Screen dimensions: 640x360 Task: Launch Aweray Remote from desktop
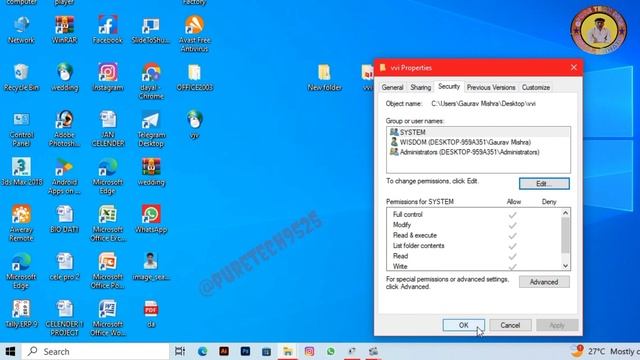(21, 224)
